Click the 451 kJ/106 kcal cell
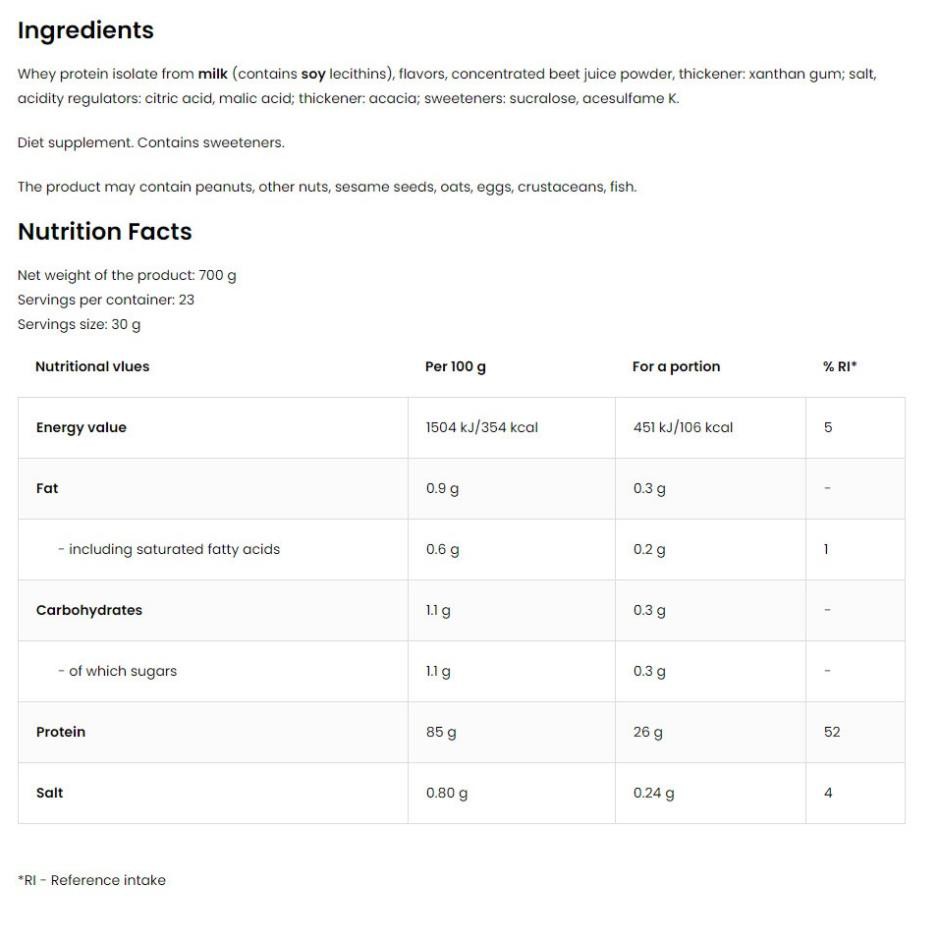This screenshot has height=938, width=938. tap(683, 428)
